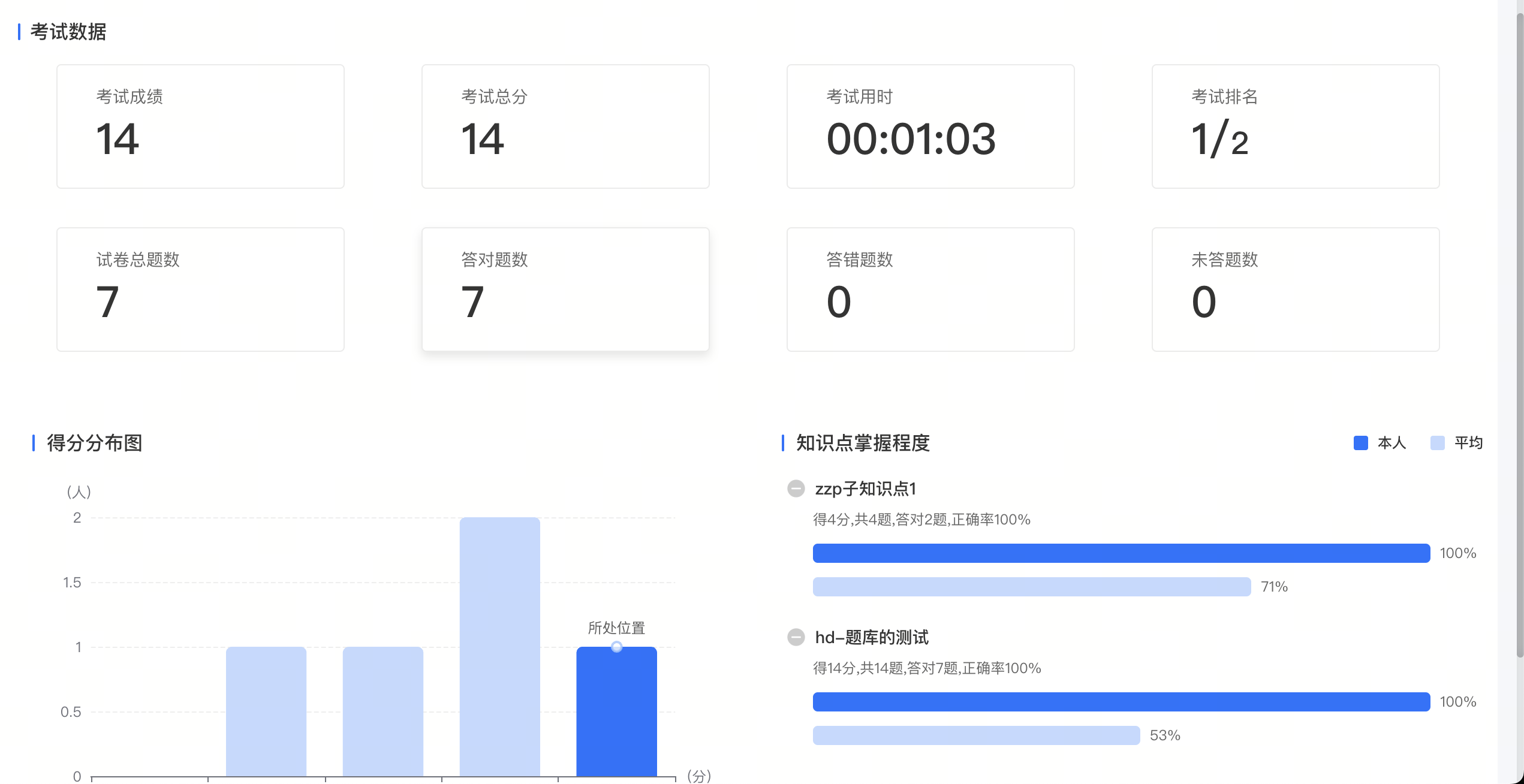Toggle the 平均 legend swatch
Screen dimensions: 1524x784
1437,443
